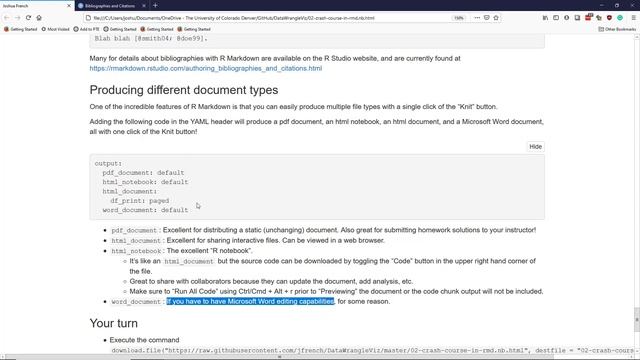Open the Firefox hamburger menu
Image resolution: width=640 pixels, height=360 pixels.
pyautogui.click(x=633, y=18)
